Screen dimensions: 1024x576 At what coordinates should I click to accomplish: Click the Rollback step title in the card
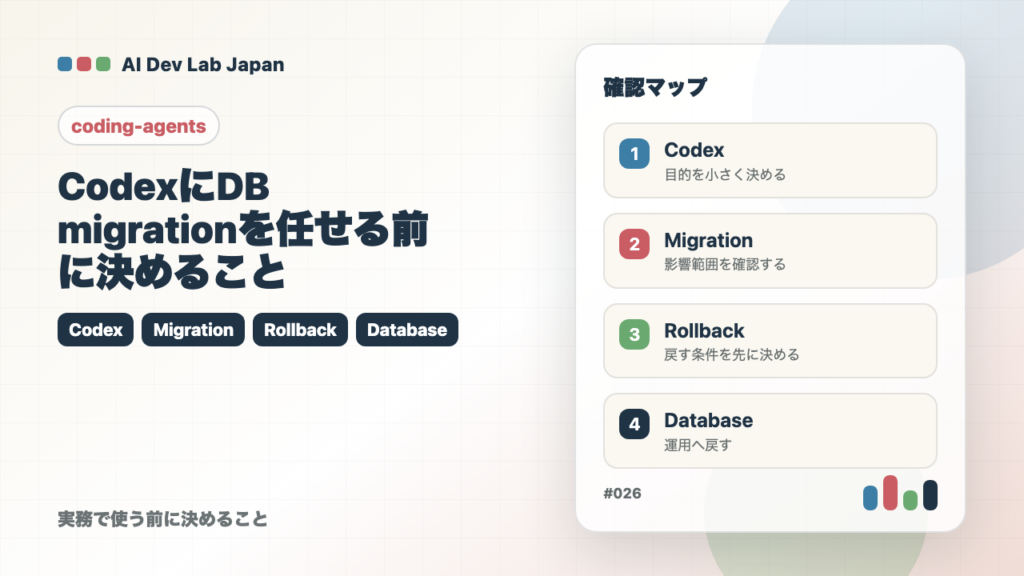pos(704,330)
